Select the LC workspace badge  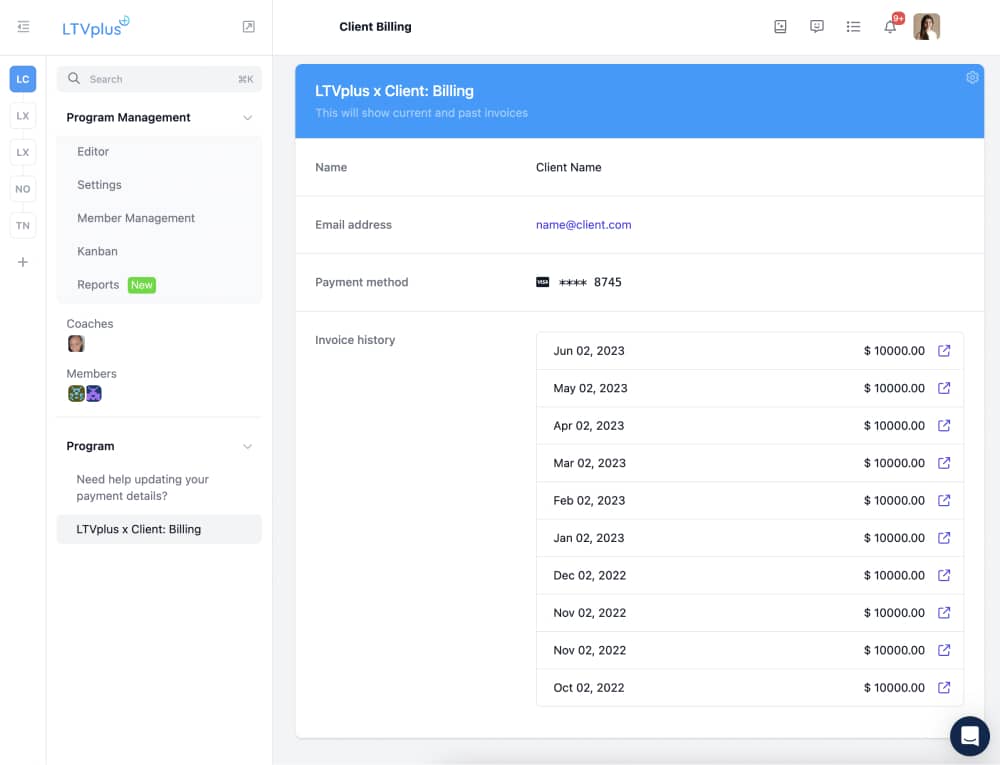[23, 79]
